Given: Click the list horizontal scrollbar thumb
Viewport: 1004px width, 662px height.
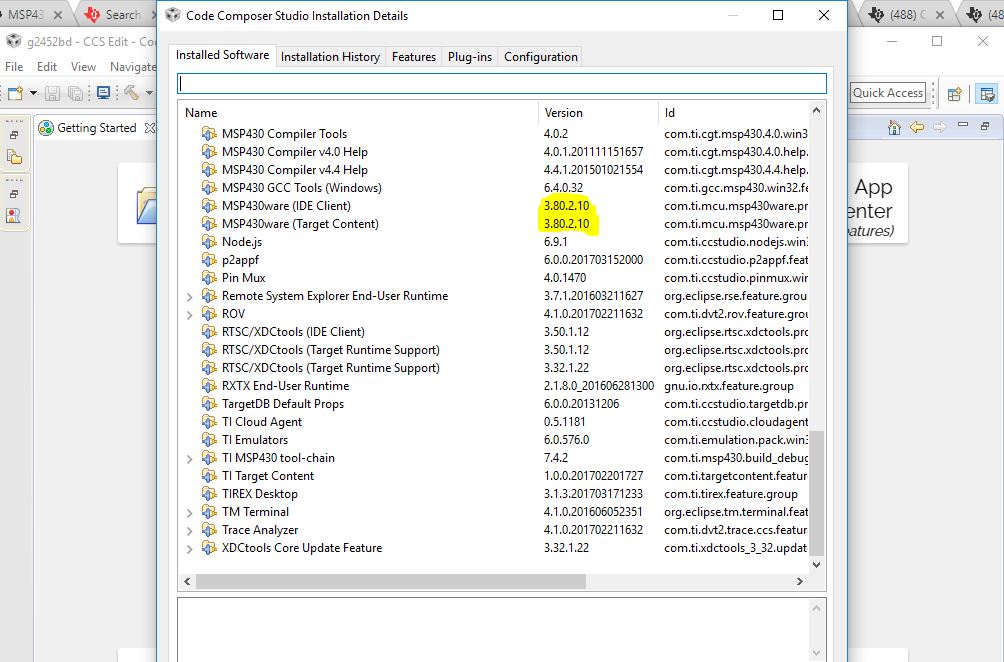Looking at the screenshot, I should (x=391, y=581).
